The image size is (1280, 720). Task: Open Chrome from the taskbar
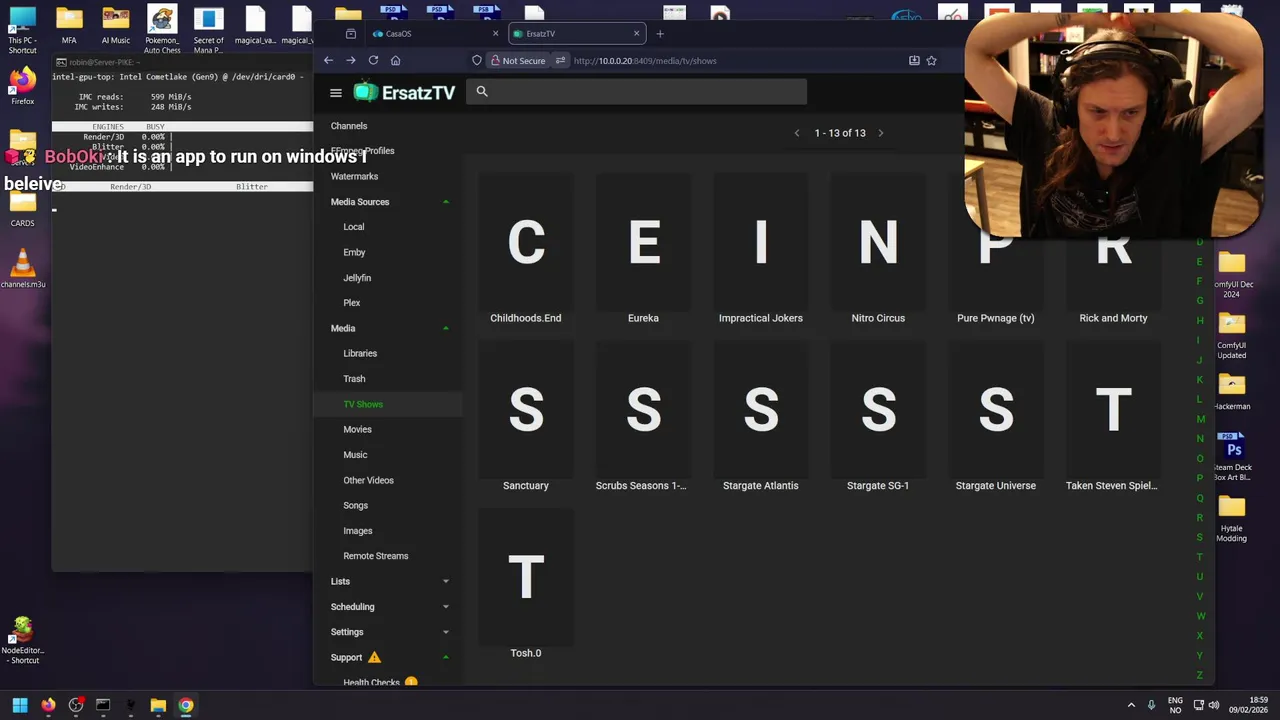coord(186,705)
